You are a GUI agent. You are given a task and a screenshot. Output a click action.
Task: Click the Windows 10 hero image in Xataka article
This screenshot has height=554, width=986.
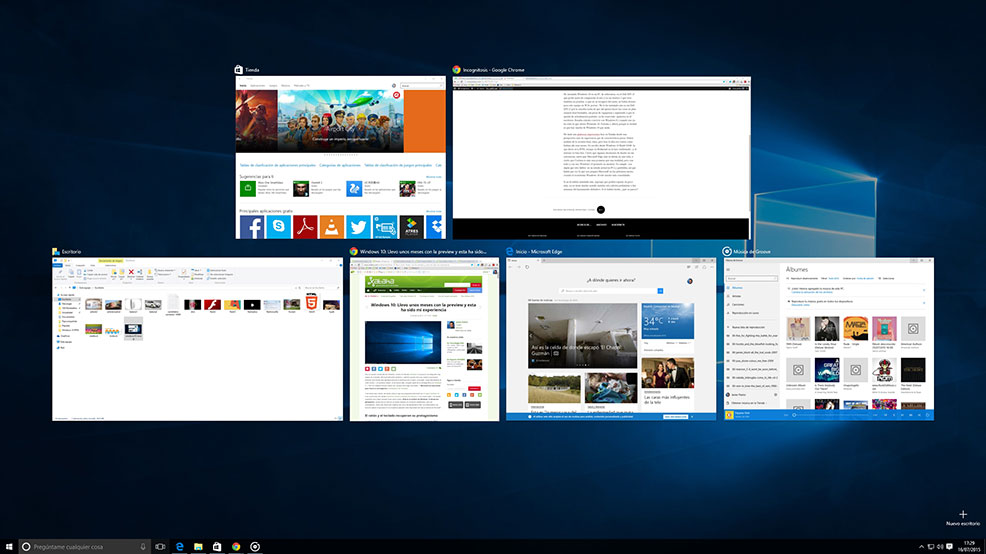(x=402, y=342)
